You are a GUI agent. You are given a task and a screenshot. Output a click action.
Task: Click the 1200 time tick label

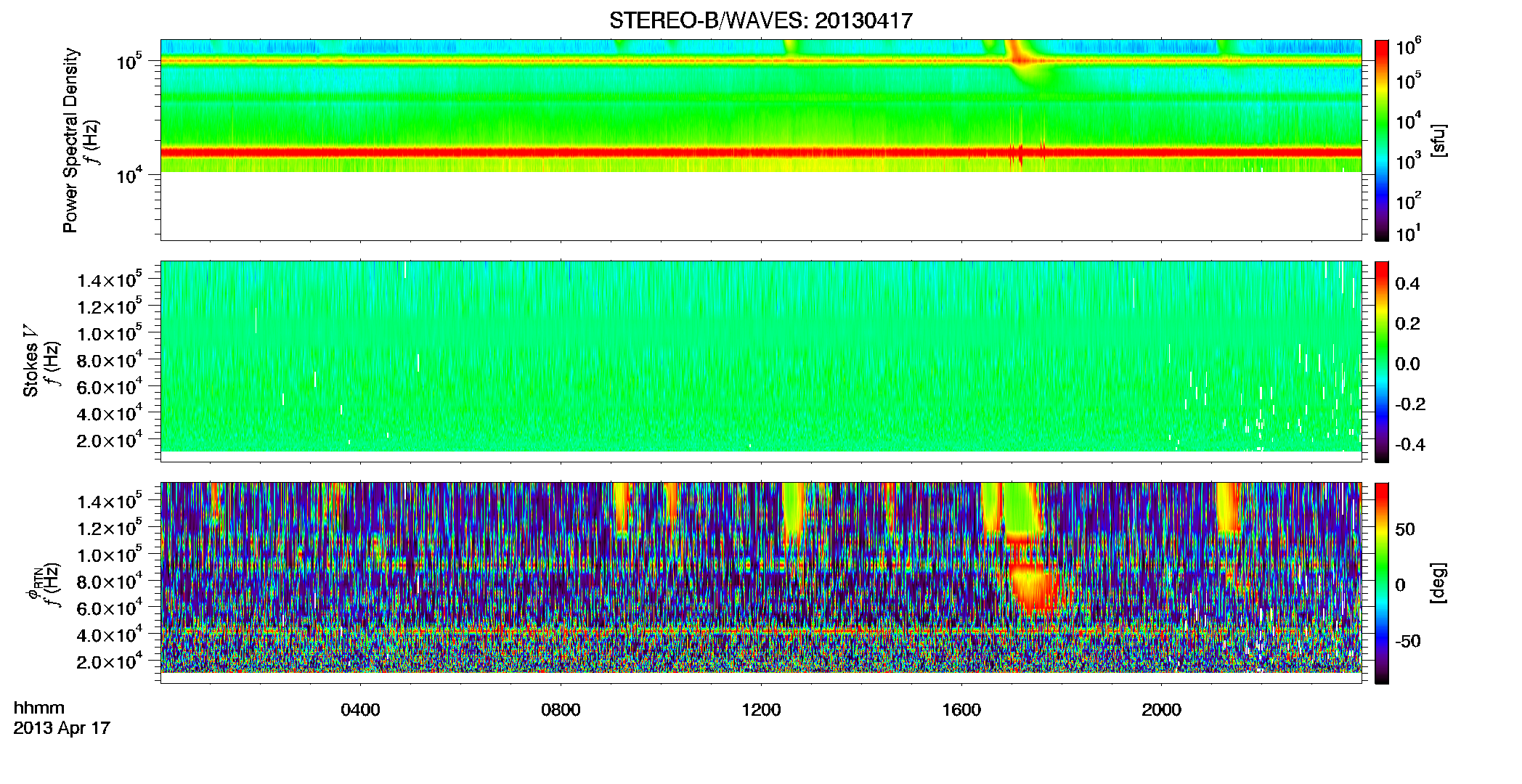click(761, 710)
